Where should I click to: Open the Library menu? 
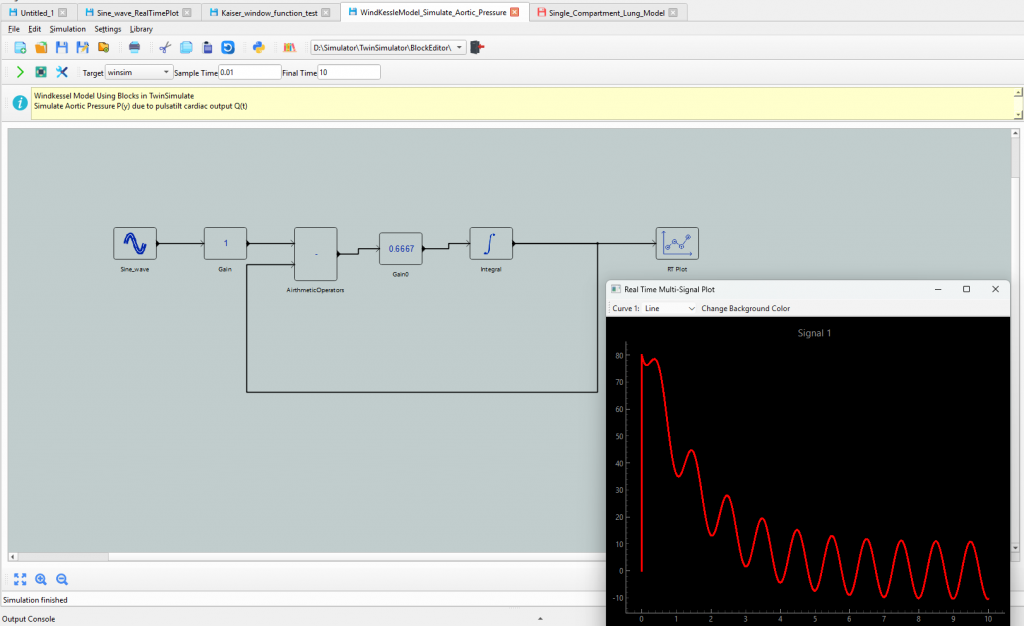141,29
